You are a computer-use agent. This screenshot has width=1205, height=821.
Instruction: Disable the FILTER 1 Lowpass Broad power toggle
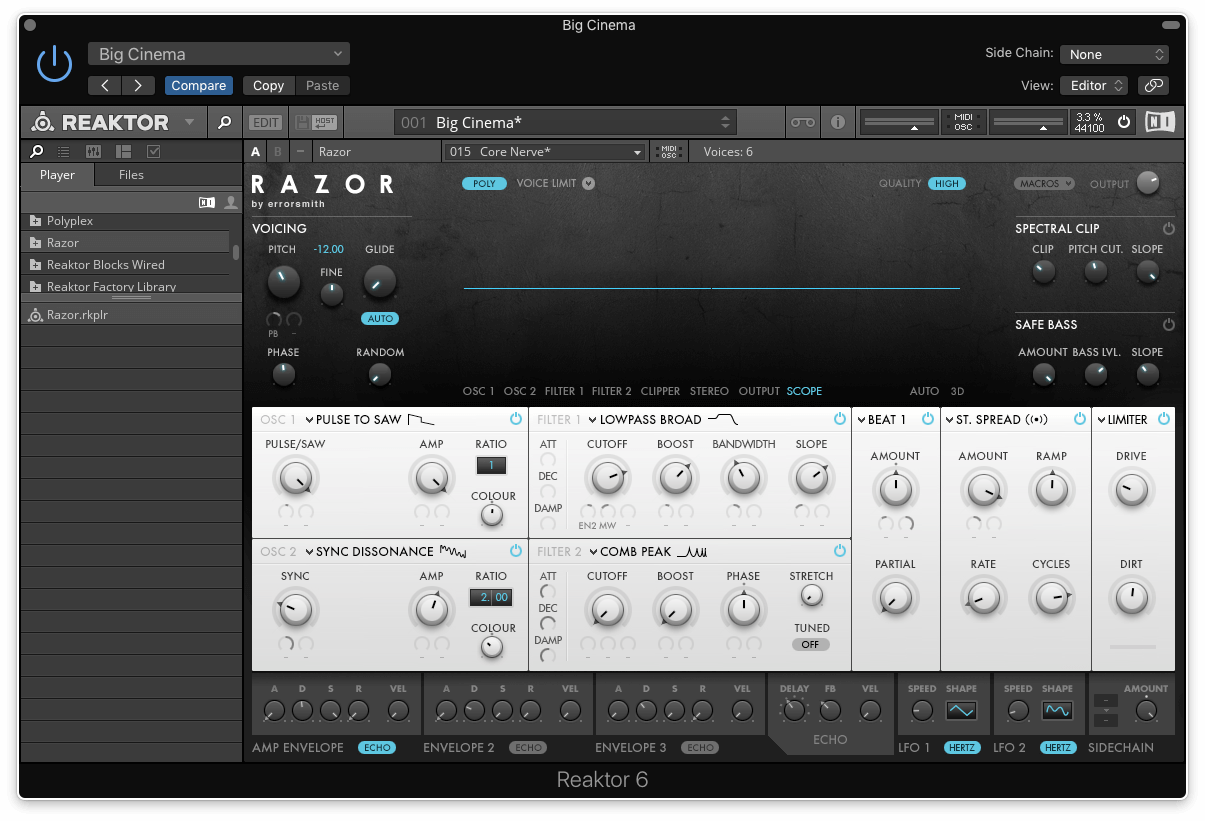[x=840, y=419]
